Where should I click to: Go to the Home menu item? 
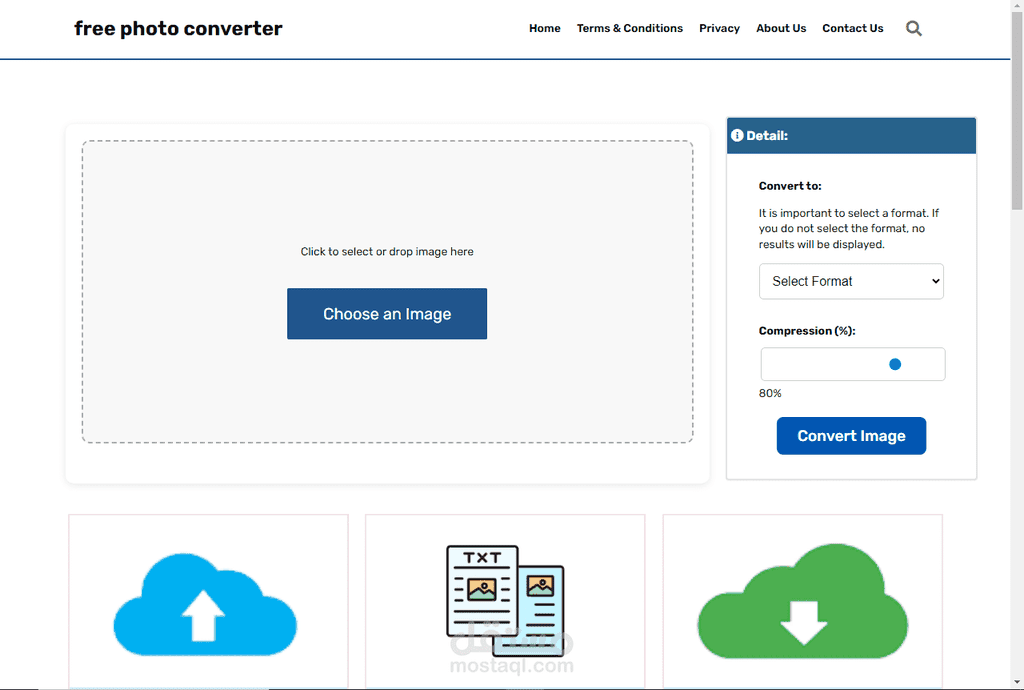(545, 29)
